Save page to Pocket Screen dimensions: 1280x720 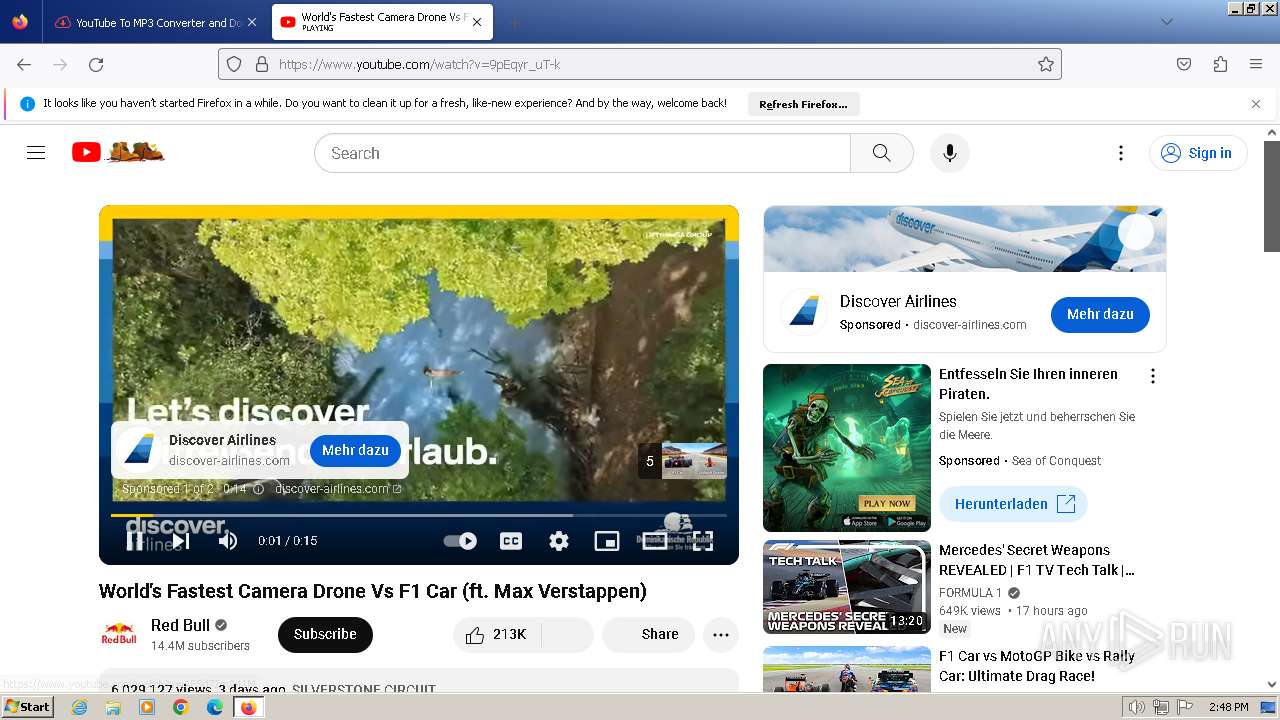[x=1184, y=64]
